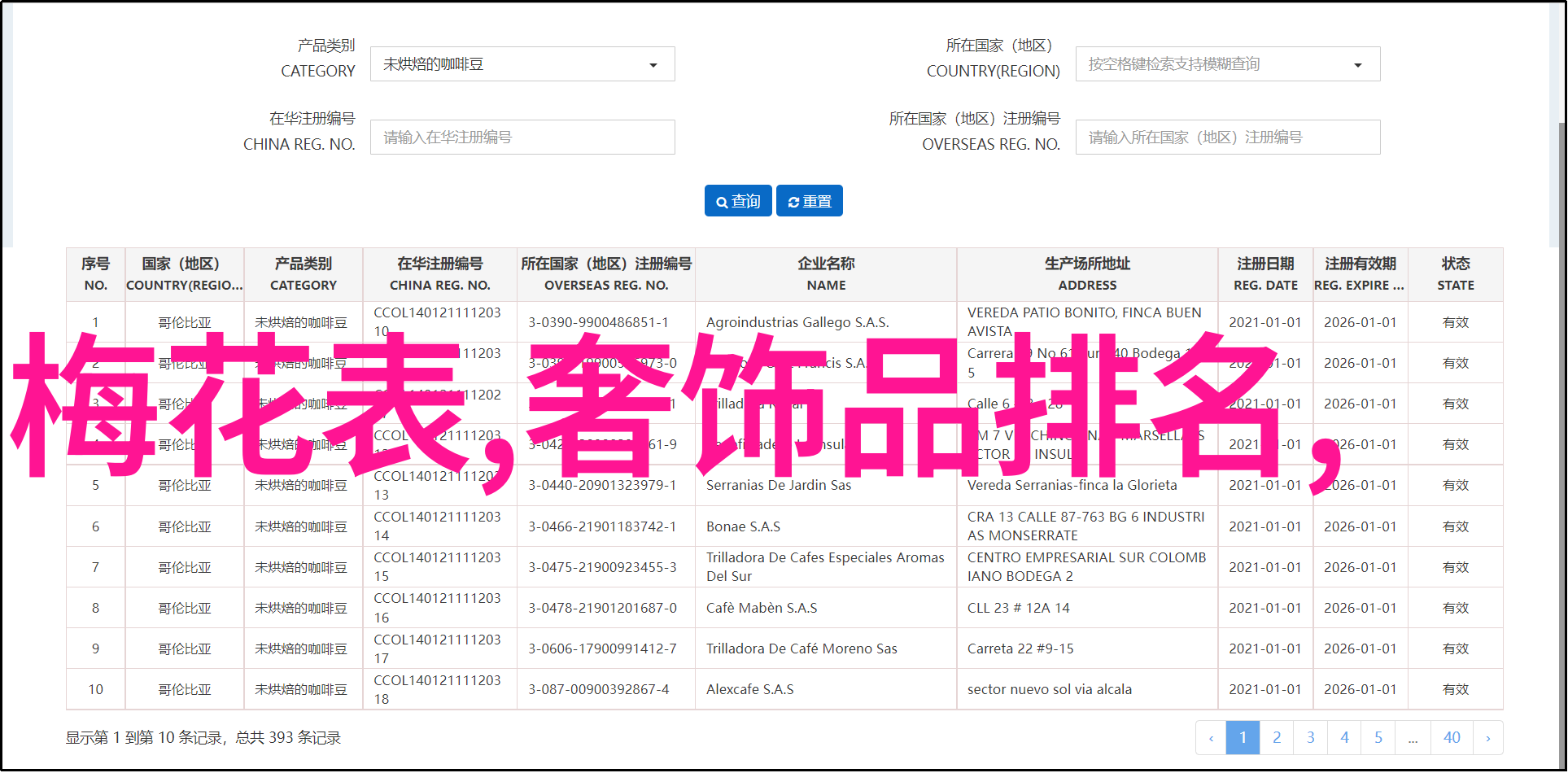Click the 状态 STATE column header
The image size is (1568, 773).
[1456, 274]
